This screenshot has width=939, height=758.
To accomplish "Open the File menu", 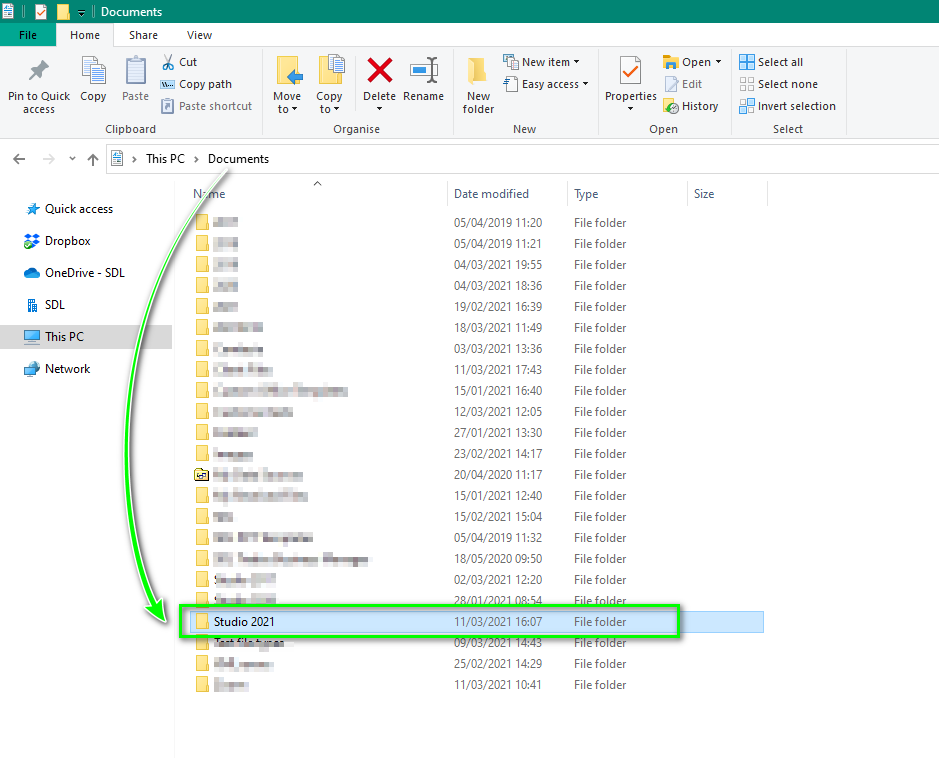I will [28, 35].
